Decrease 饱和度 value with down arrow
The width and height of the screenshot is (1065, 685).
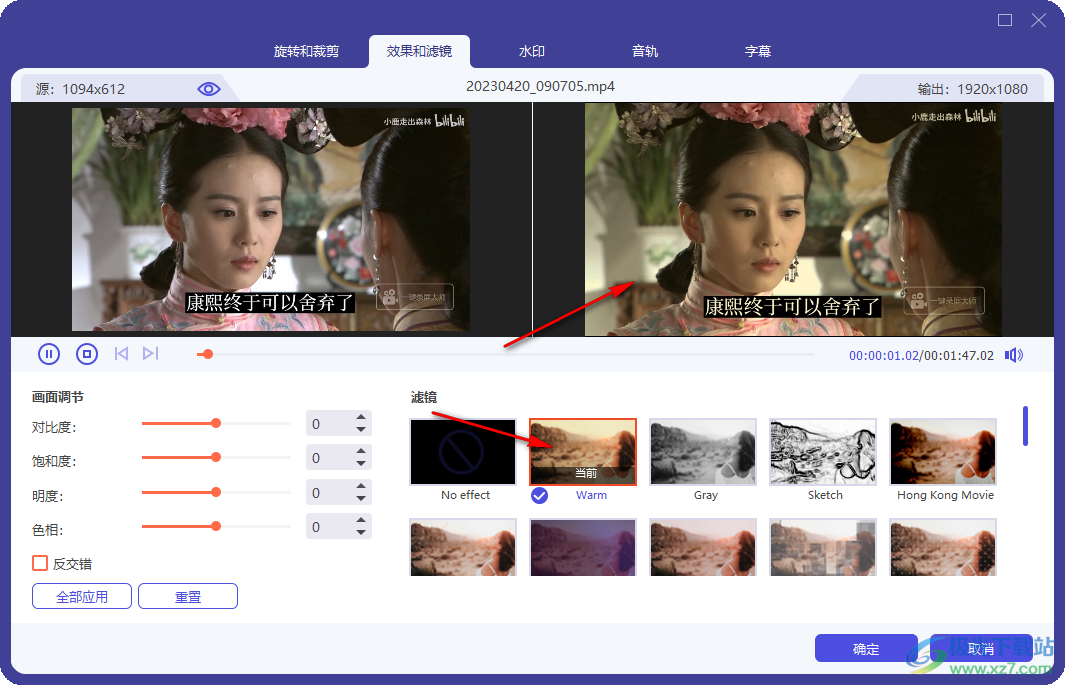point(361,464)
